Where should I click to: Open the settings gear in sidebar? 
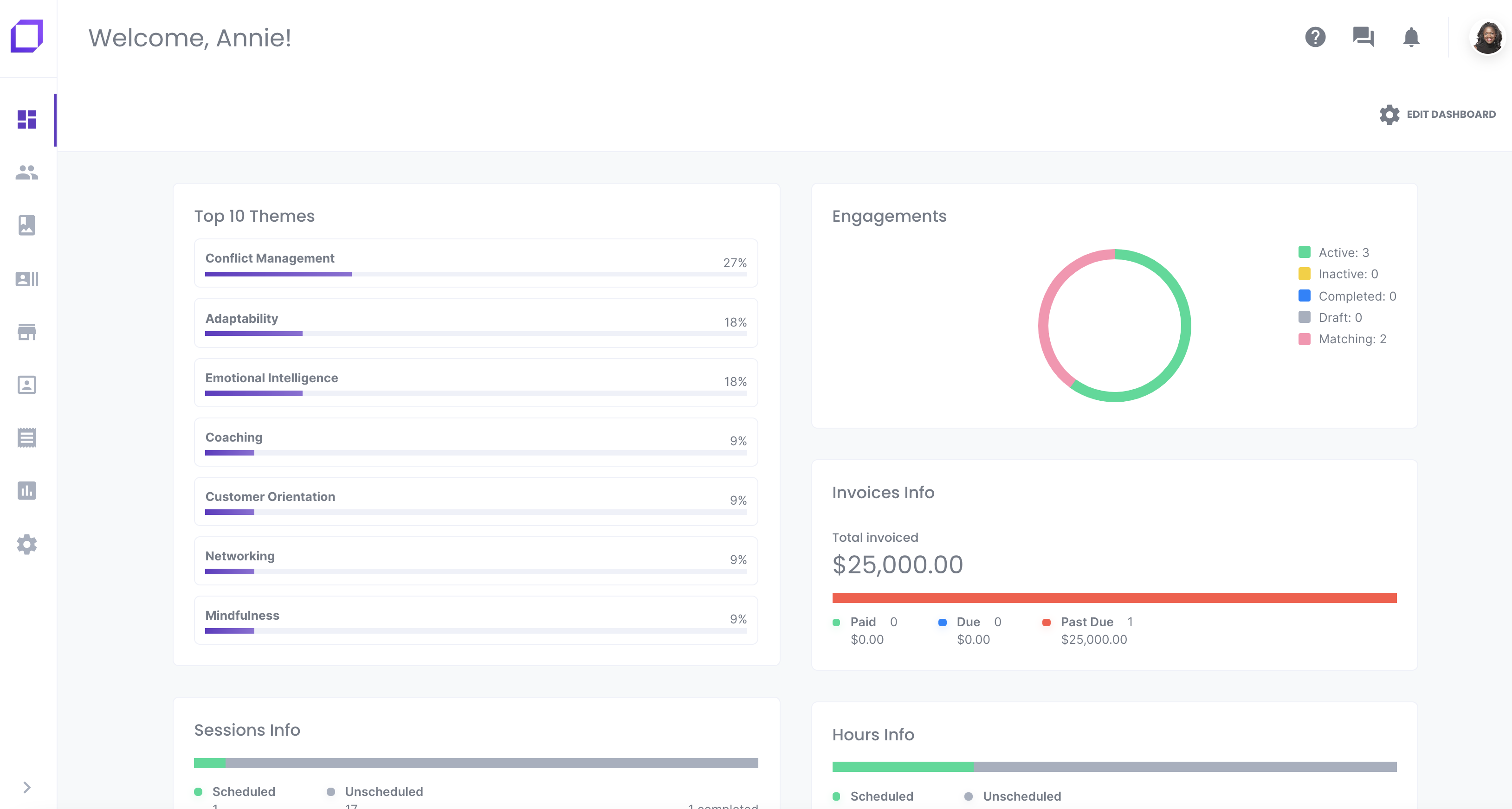click(x=27, y=544)
